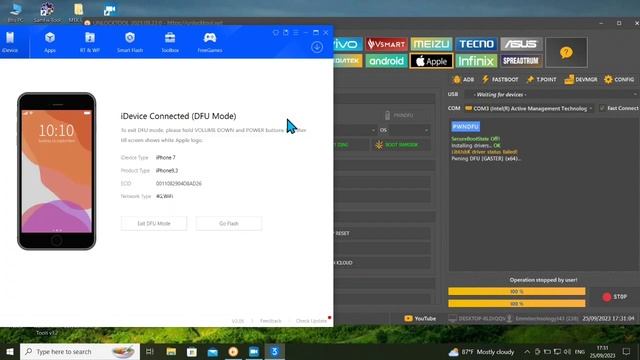
Task: Click the 'Pwning DFU [GASTER]' log line
Action: pos(486,158)
